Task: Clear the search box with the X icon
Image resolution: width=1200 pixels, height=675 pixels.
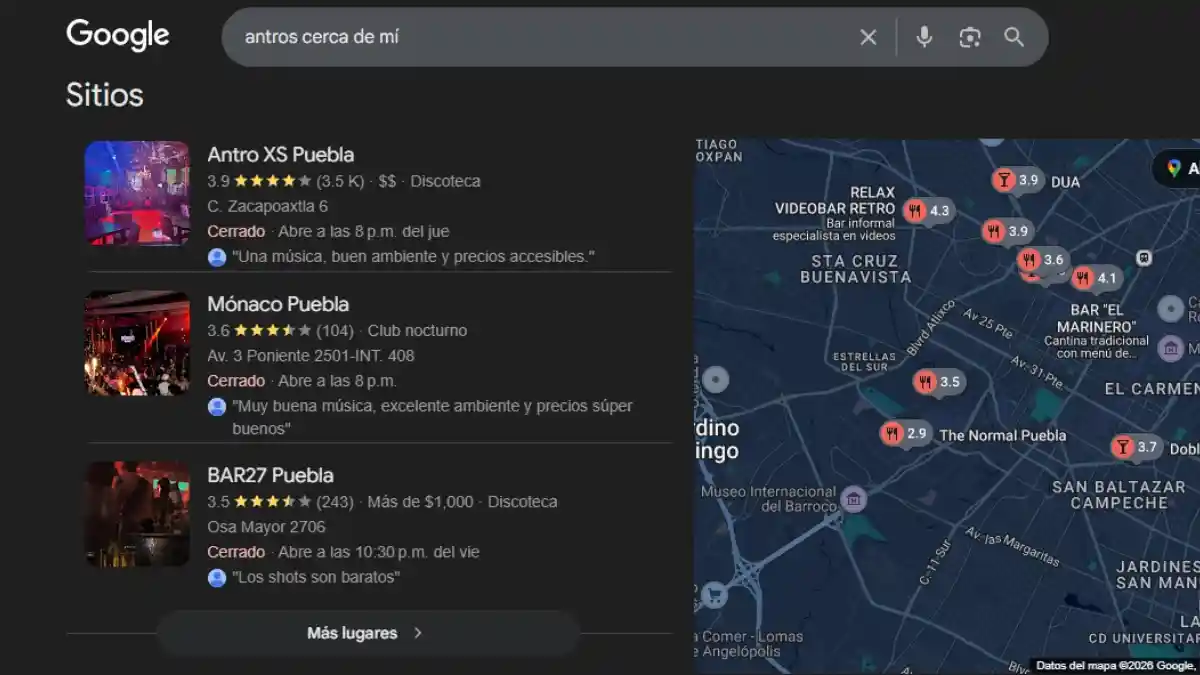Action: (x=868, y=37)
